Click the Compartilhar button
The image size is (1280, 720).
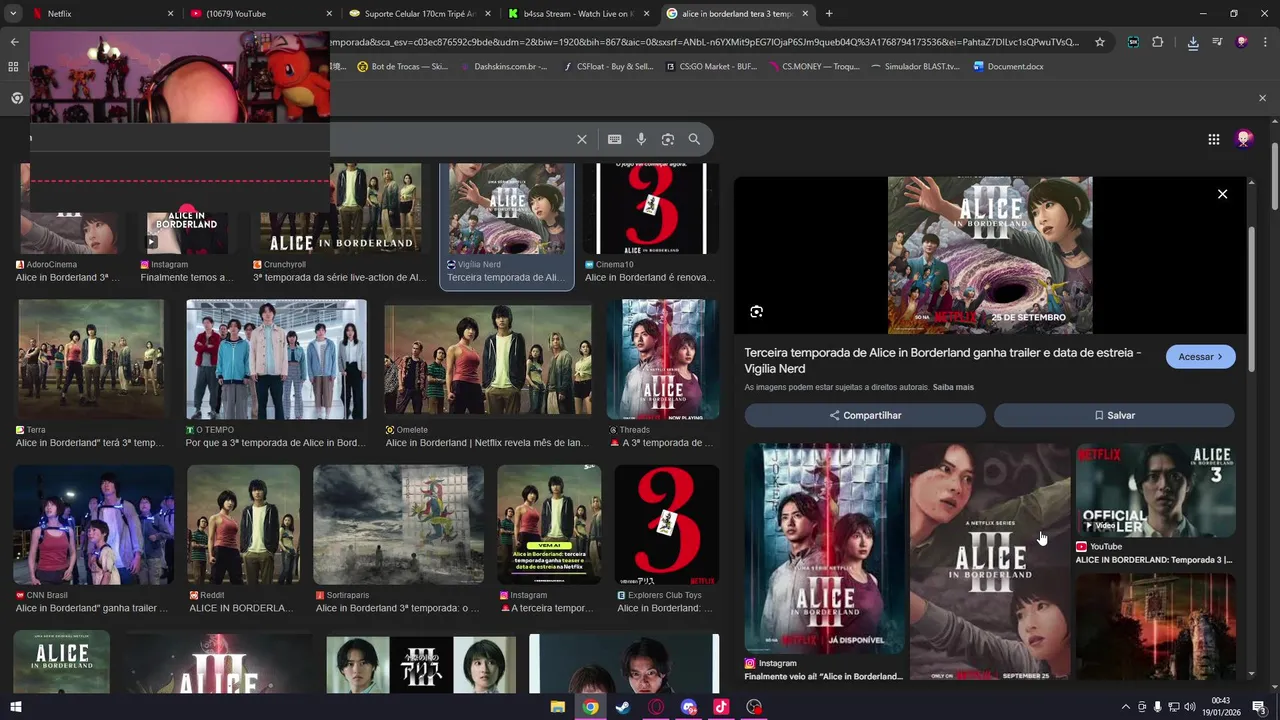tap(865, 415)
